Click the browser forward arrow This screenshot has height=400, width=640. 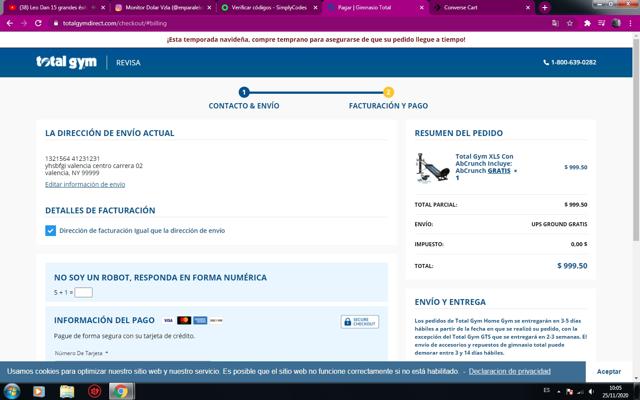[24, 23]
